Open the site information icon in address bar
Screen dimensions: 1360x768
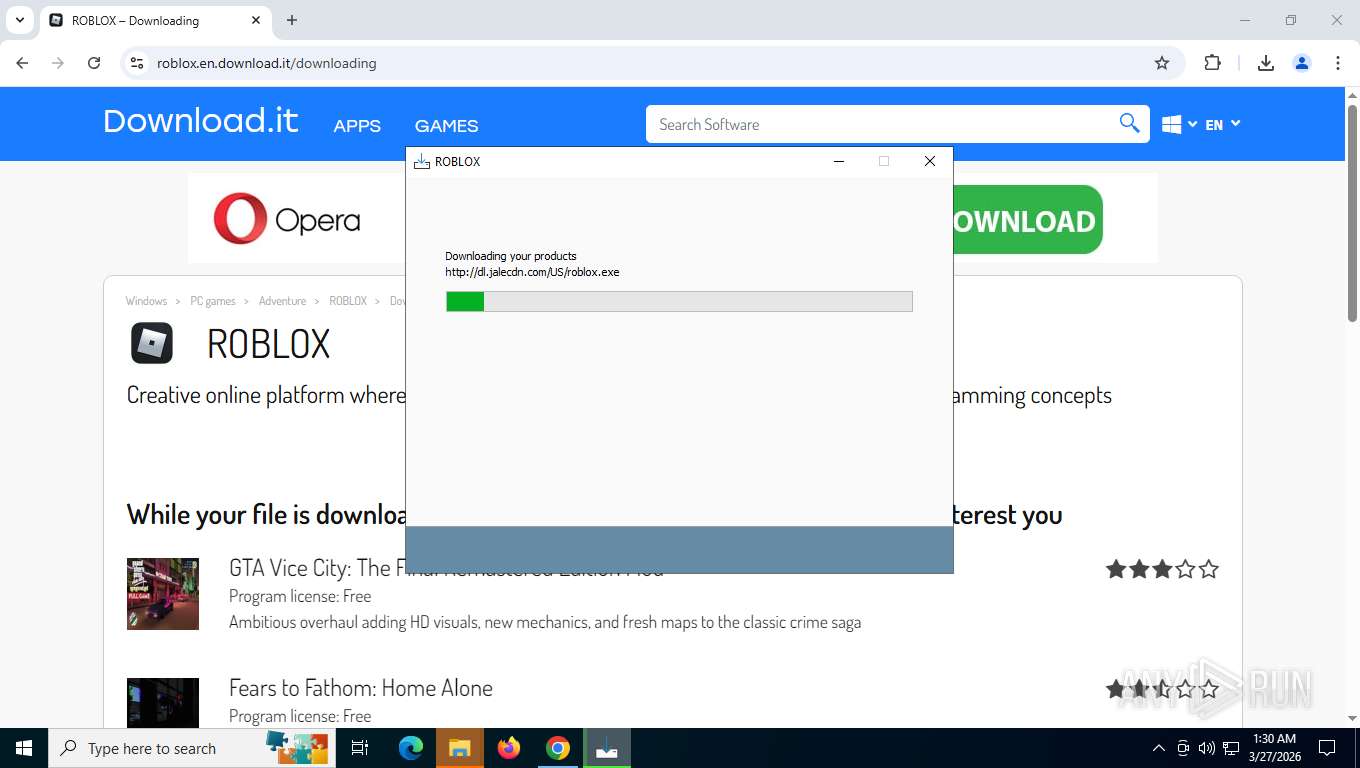[137, 63]
